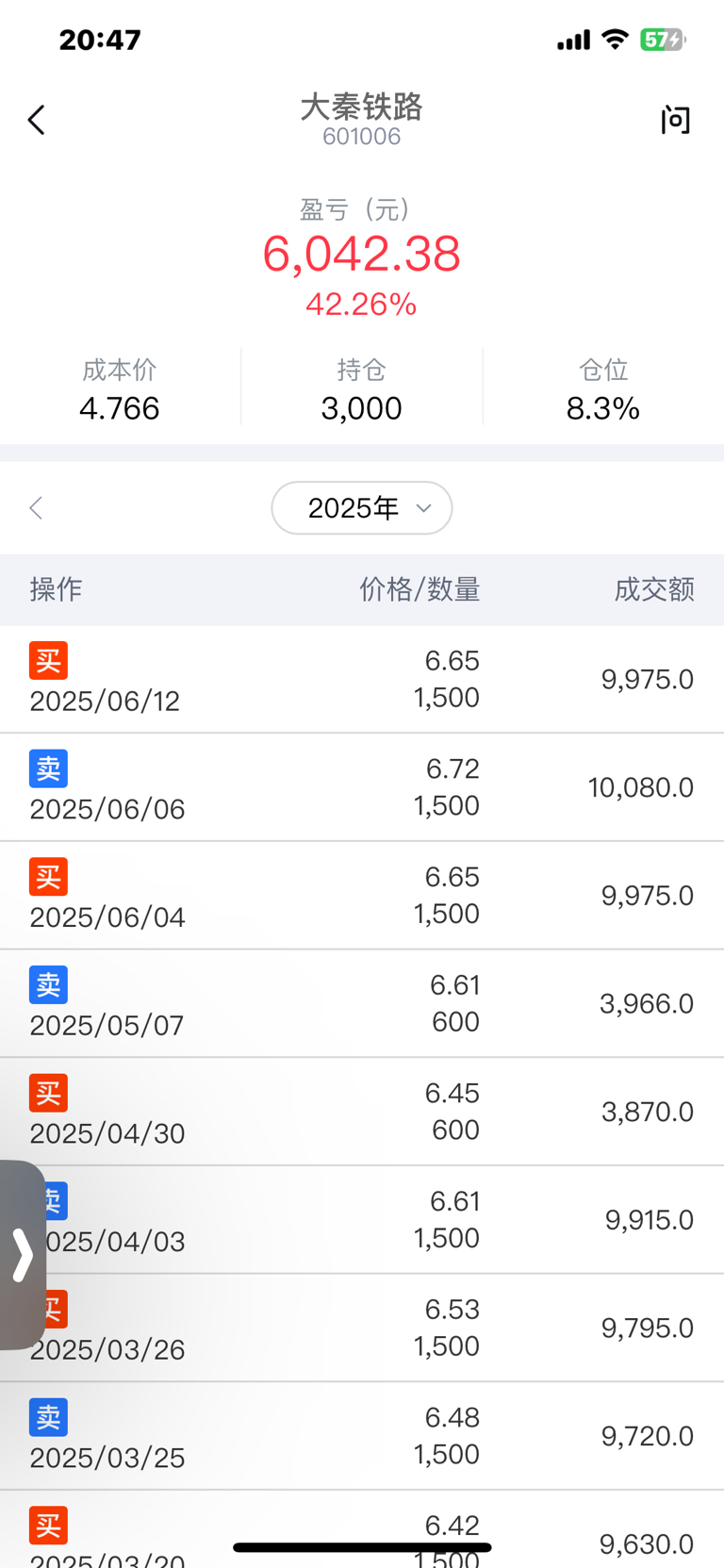Select date 2025/06/06
Image resolution: width=724 pixels, height=1568 pixels.
pos(107,809)
